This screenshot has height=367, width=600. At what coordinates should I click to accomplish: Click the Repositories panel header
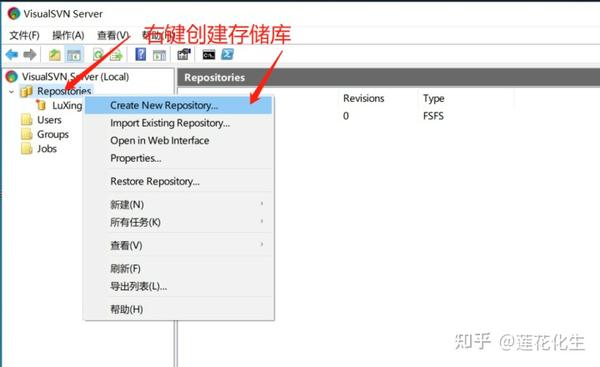389,77
